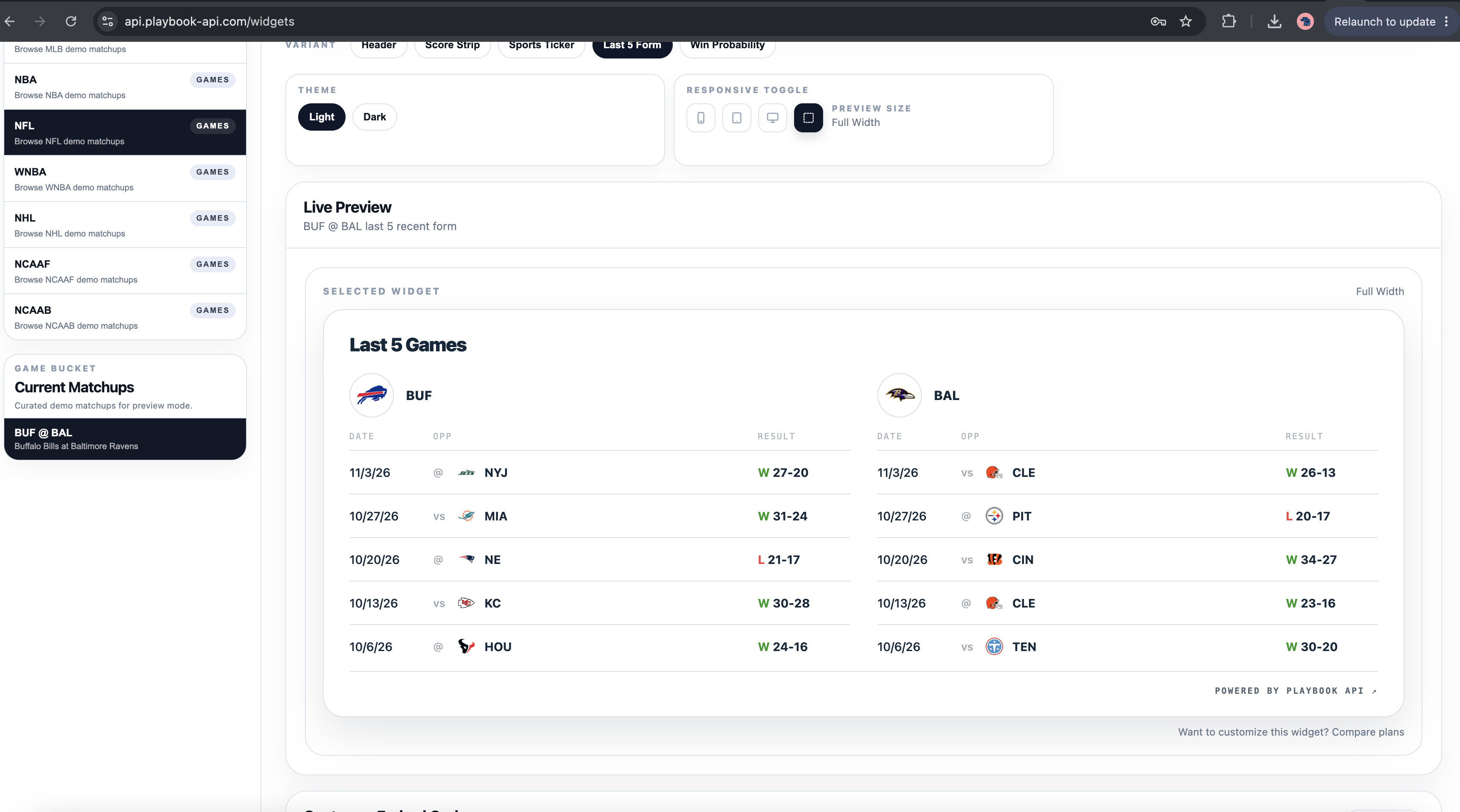This screenshot has height=812, width=1460.
Task: Open NHL demo matchups
Action: [125, 225]
